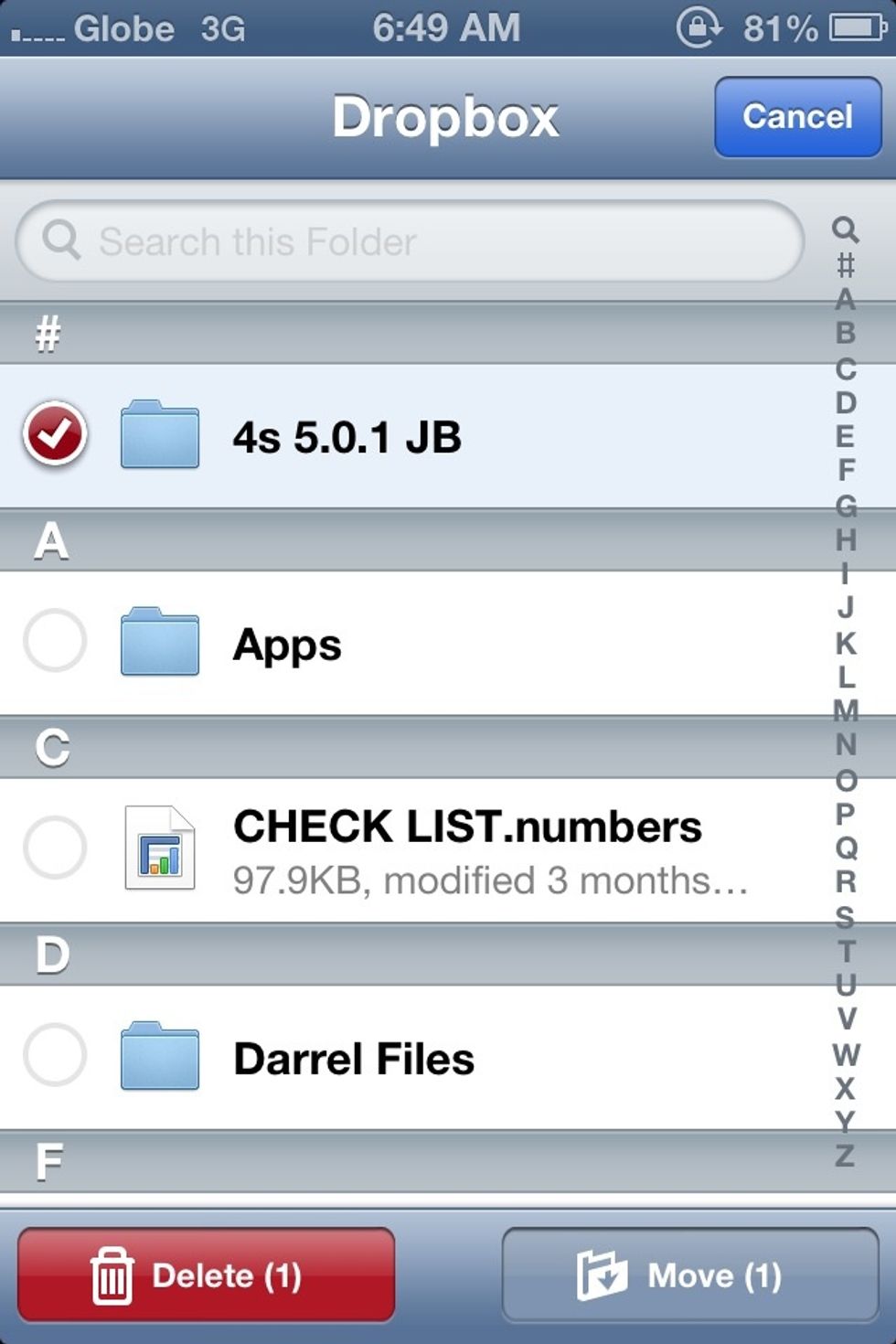This screenshot has height=1344, width=896.
Task: Tap the folder-move icon on Move button
Action: tap(603, 1275)
